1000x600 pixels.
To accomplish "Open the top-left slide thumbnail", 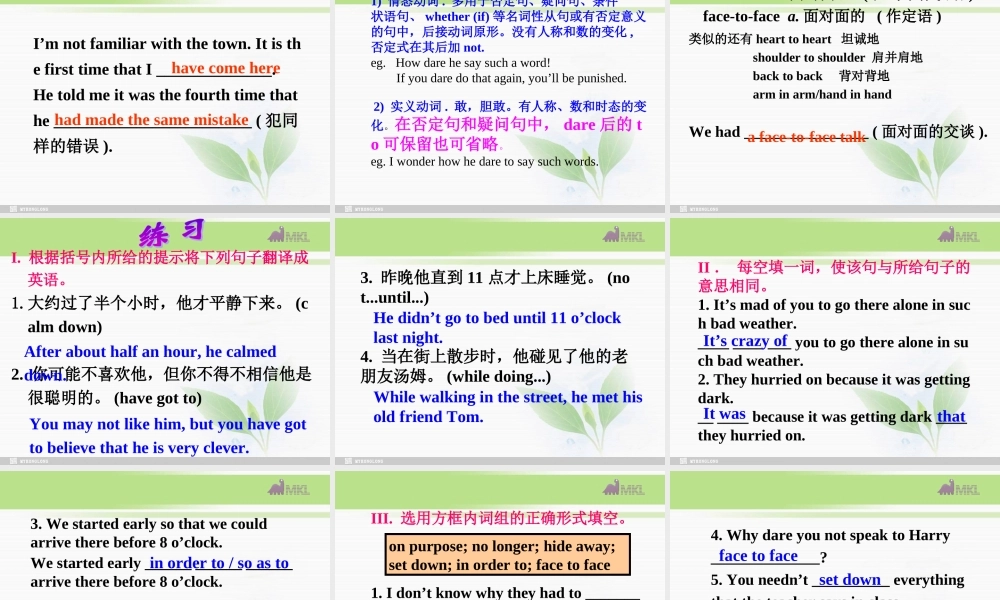I will [x=166, y=100].
